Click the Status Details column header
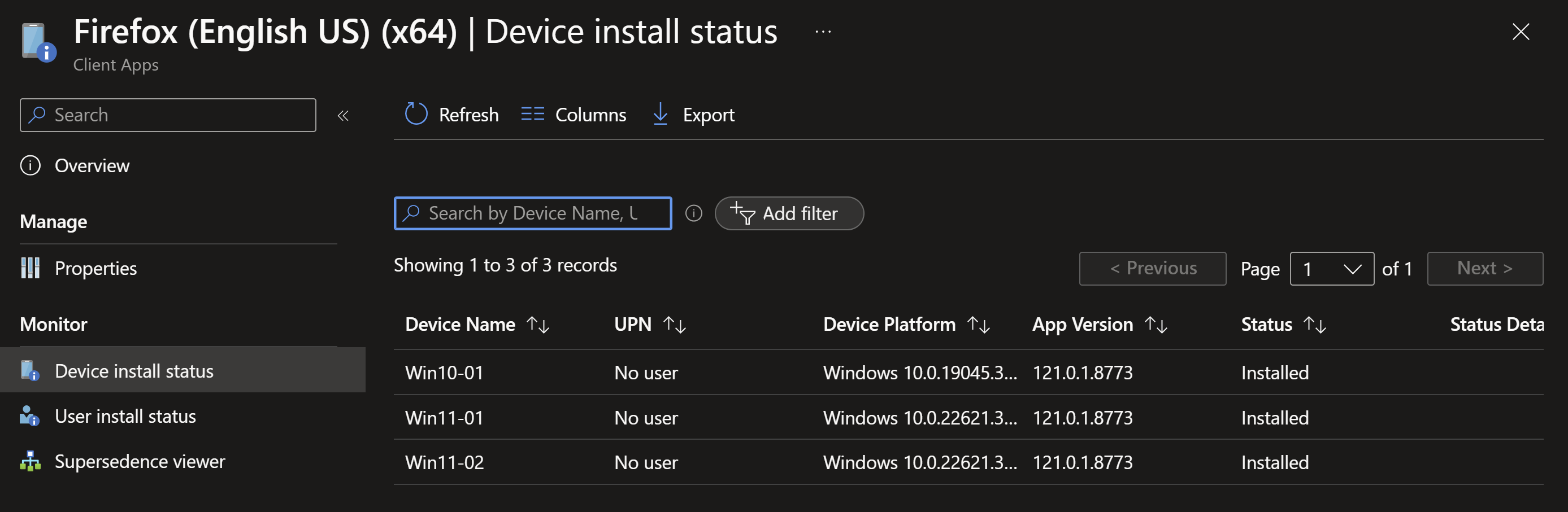This screenshot has width=1568, height=512. (1496, 324)
